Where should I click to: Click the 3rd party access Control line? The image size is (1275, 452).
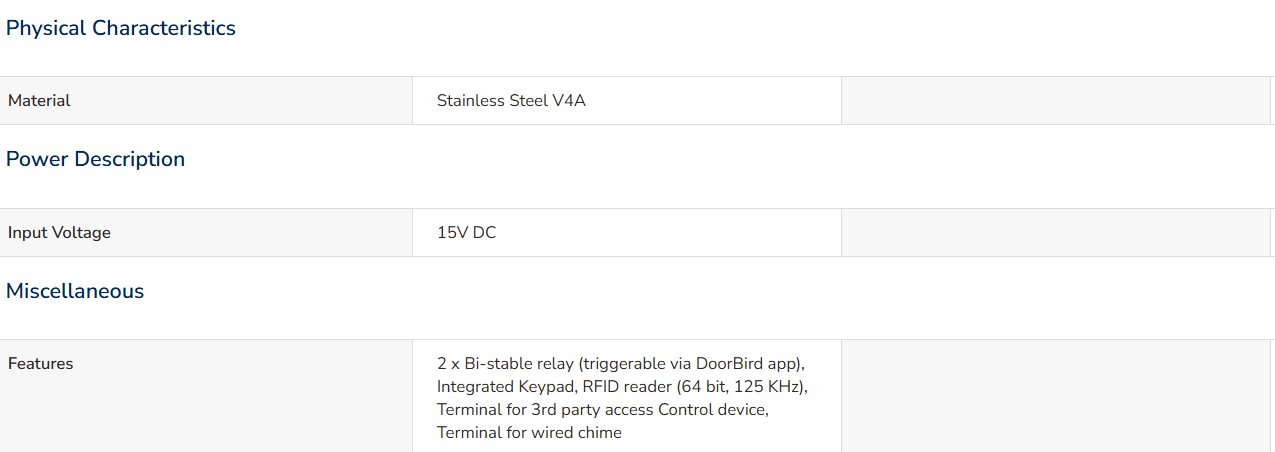pos(603,409)
